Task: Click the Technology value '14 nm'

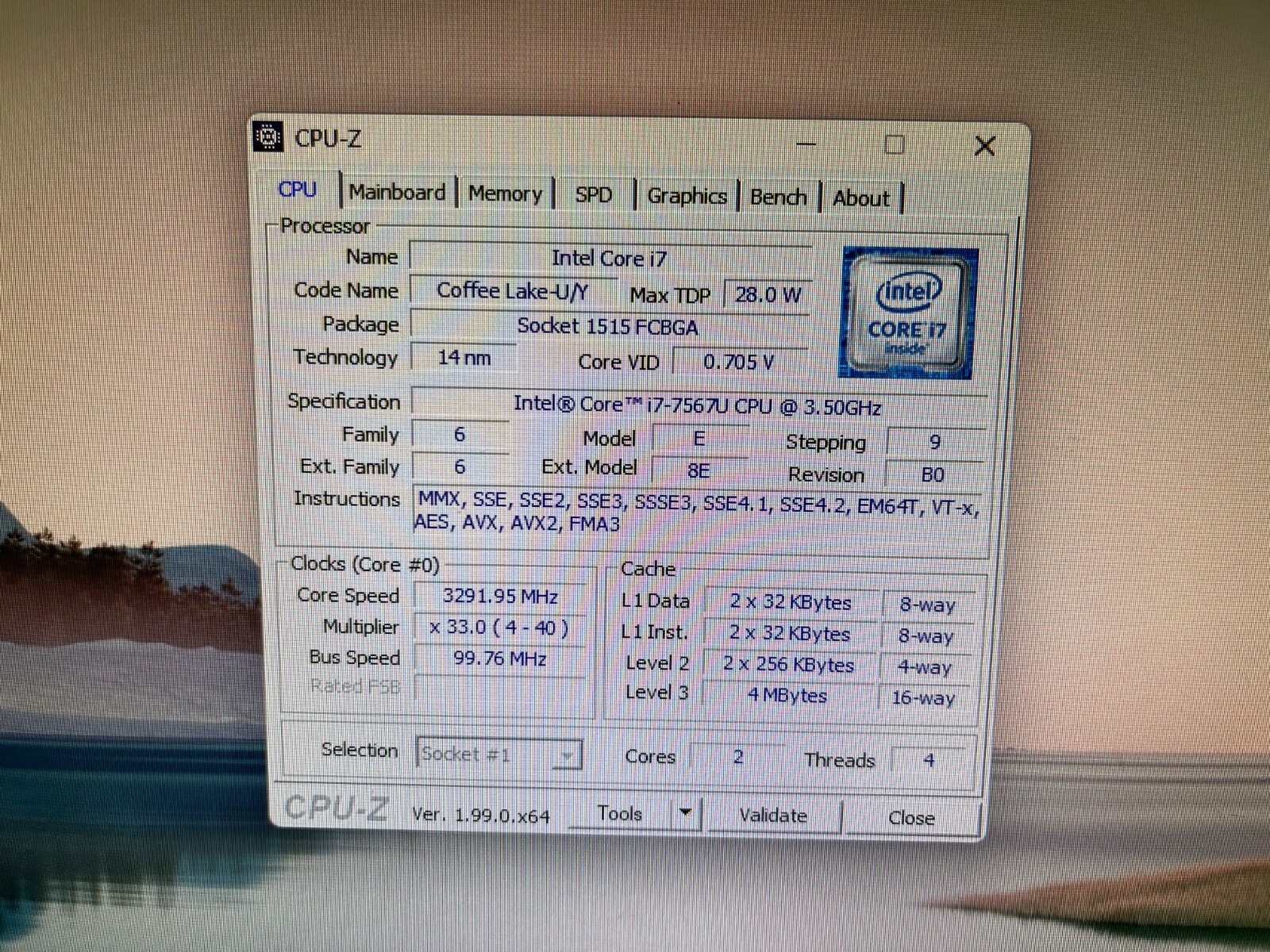Action: pos(464,358)
